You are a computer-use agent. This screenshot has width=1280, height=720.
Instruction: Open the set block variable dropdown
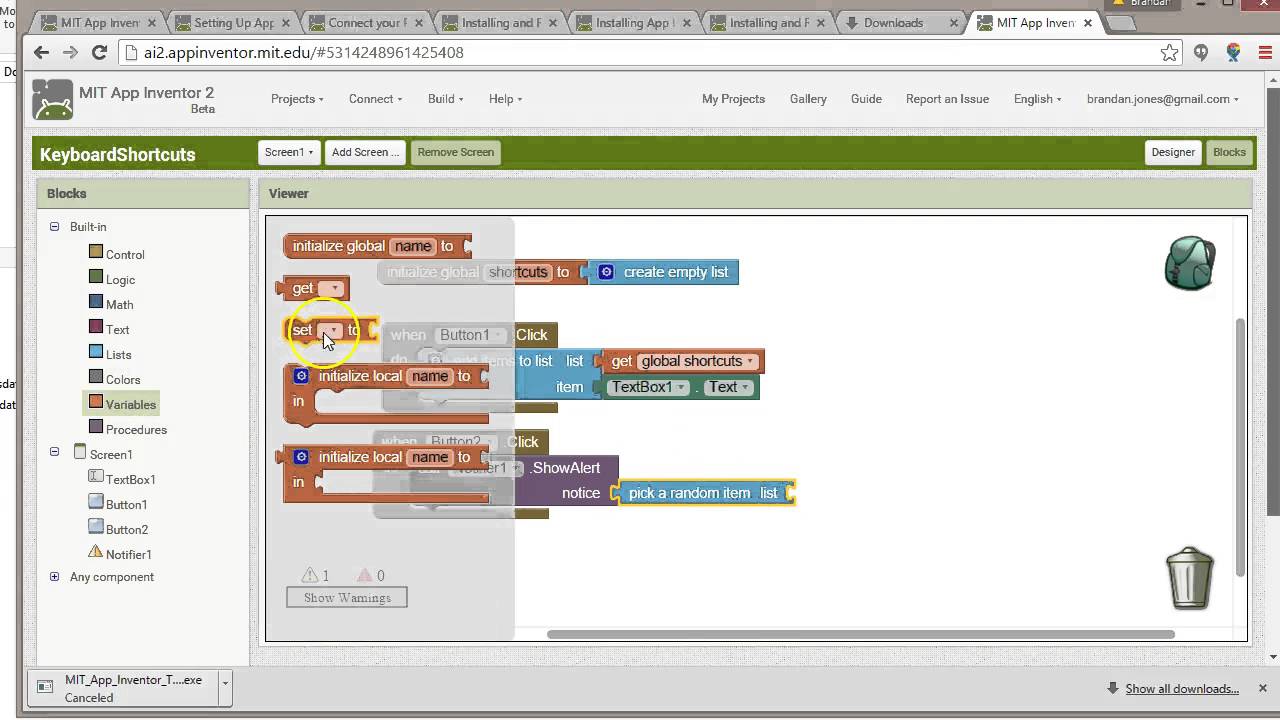(331, 330)
